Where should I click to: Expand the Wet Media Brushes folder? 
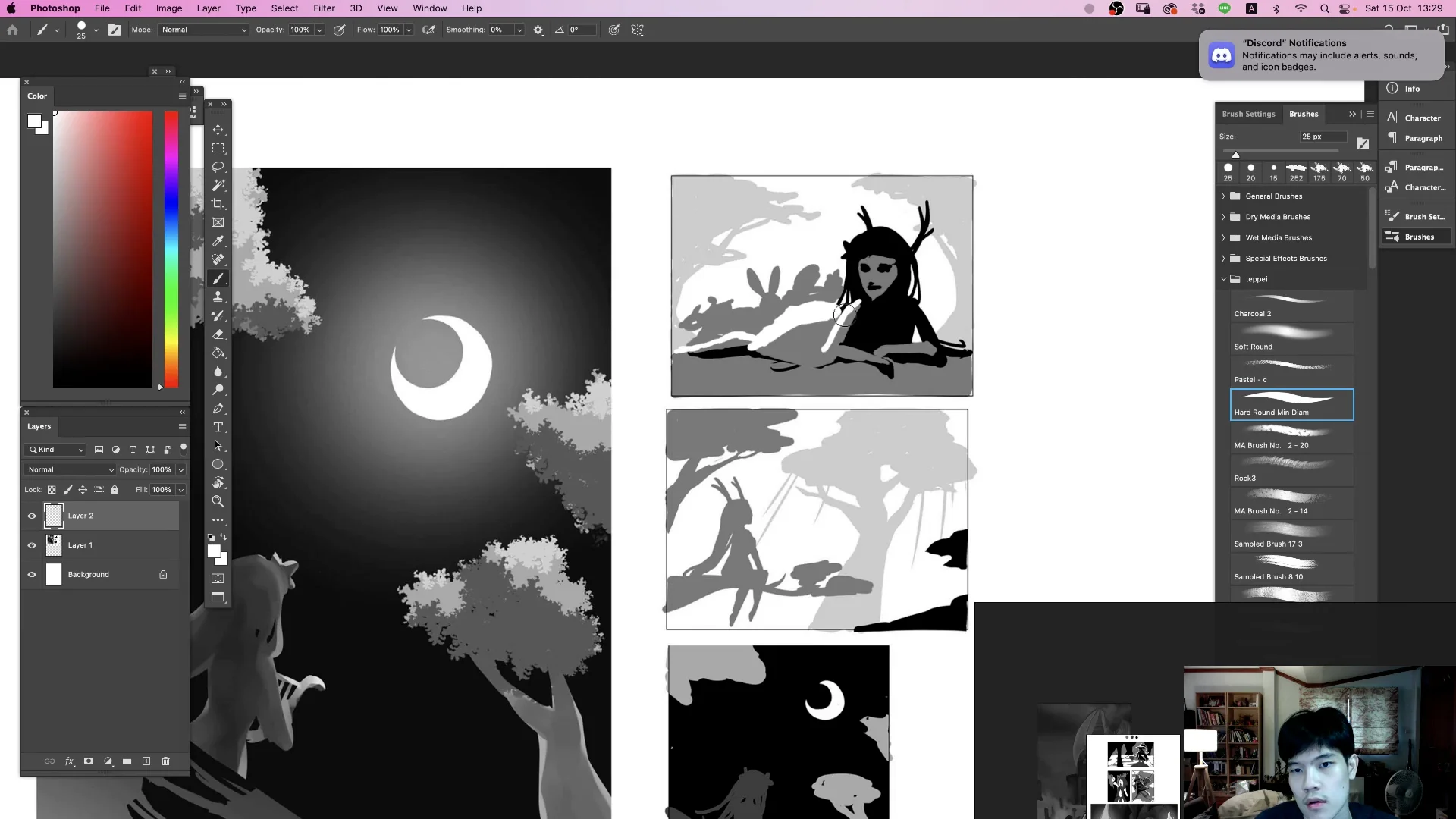pos(1223,238)
